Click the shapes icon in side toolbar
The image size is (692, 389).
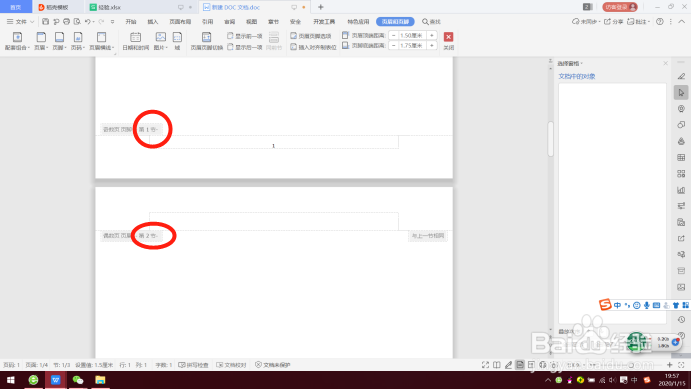click(x=681, y=125)
